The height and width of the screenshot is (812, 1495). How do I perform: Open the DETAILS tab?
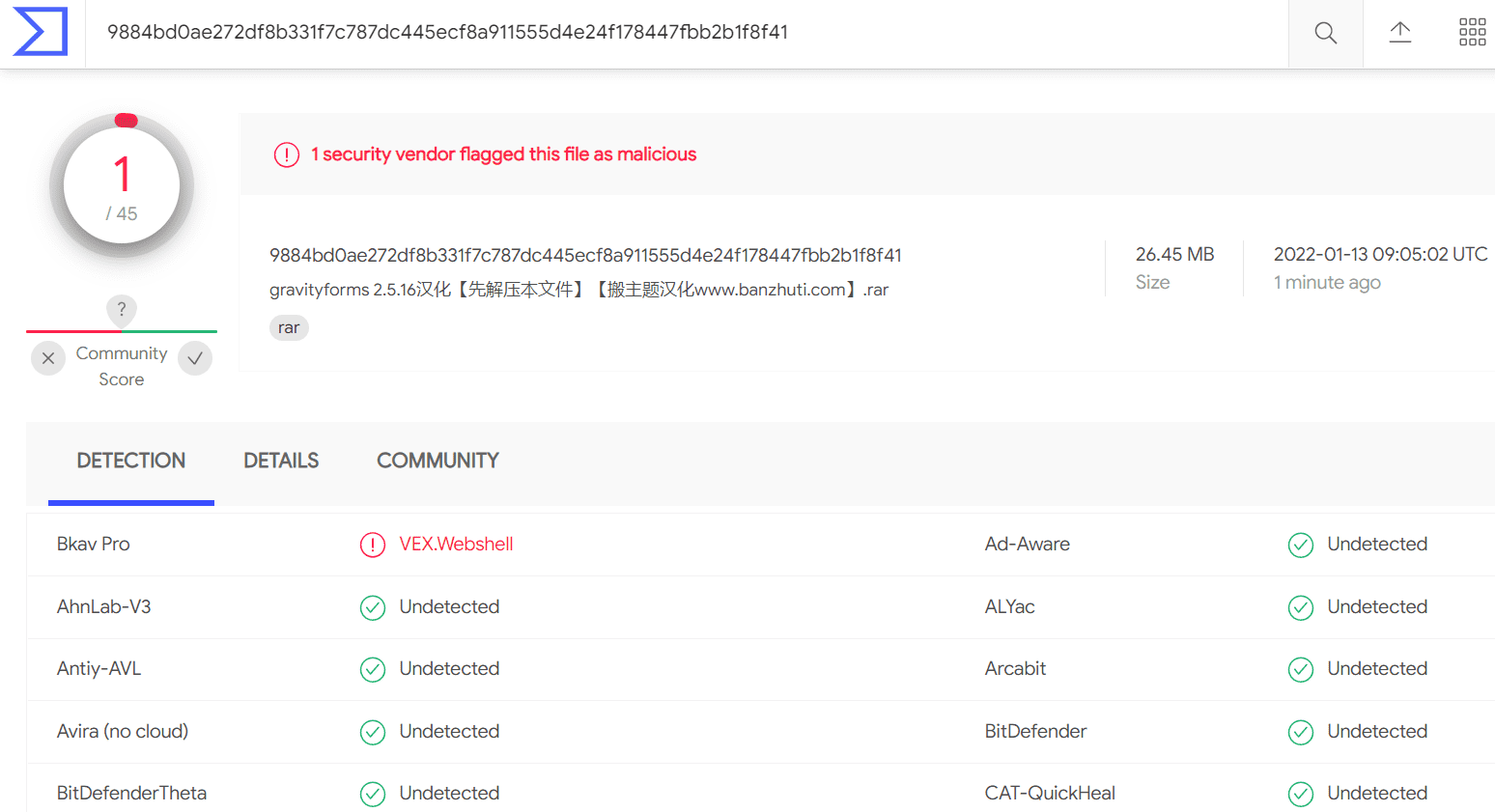coord(281,461)
